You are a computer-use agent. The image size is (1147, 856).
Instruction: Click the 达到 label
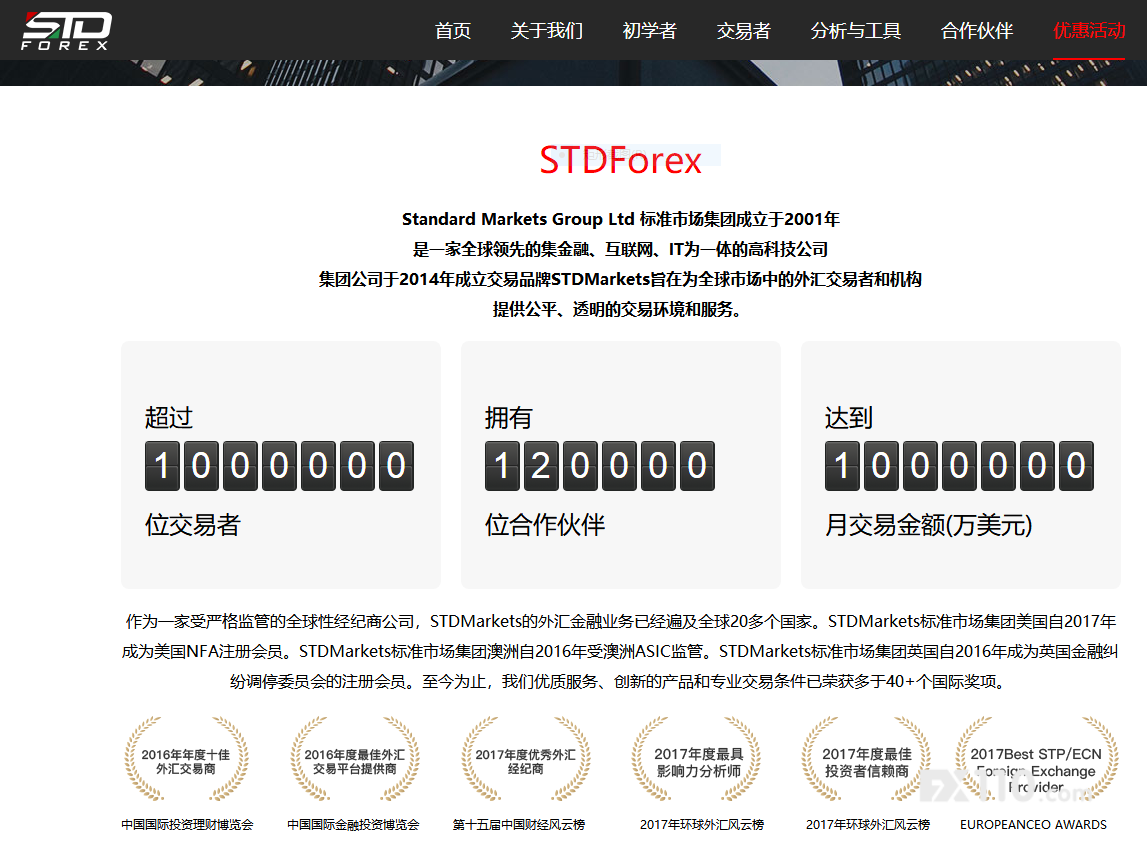849,418
